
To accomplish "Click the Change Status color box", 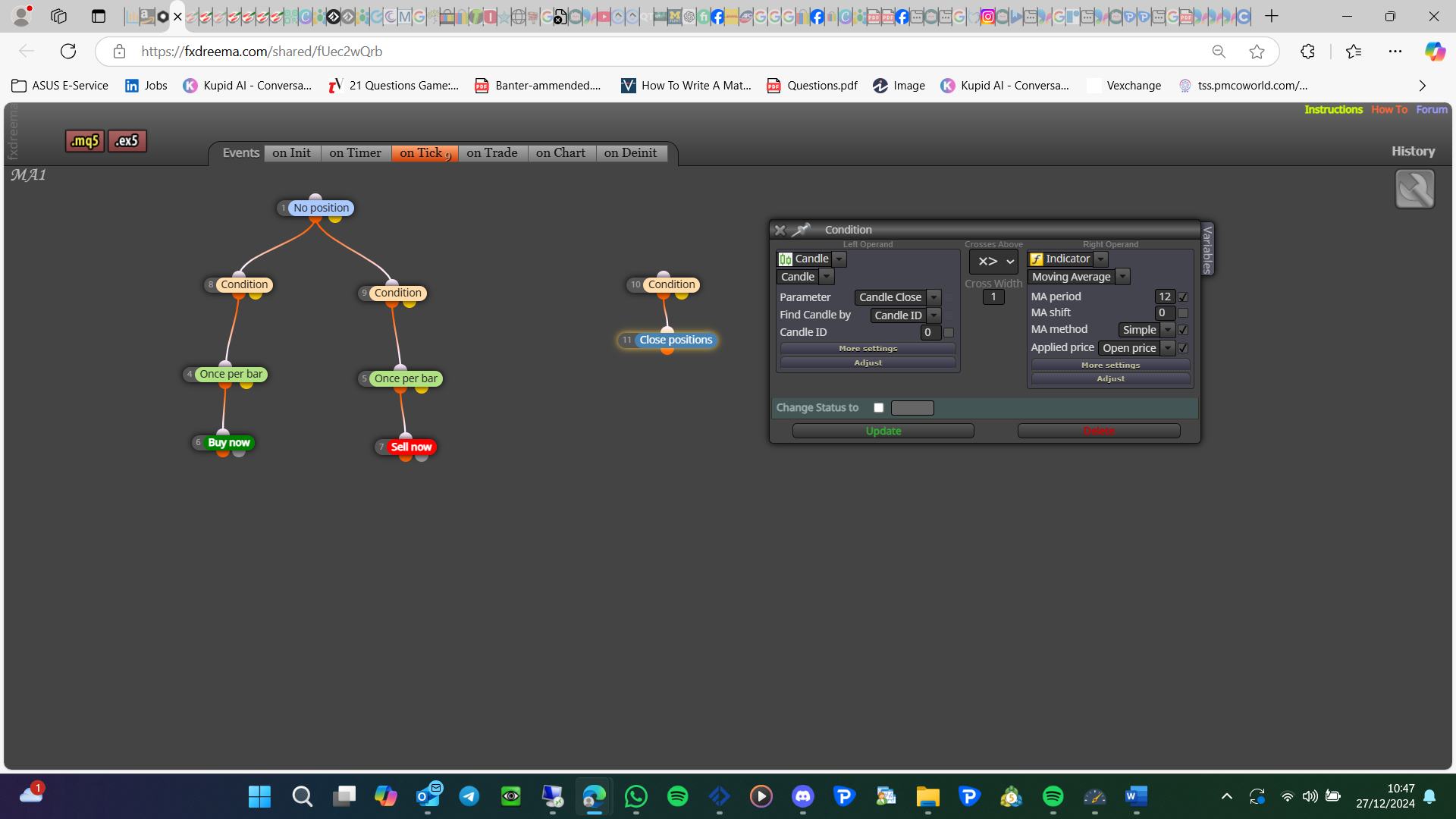I will point(912,408).
